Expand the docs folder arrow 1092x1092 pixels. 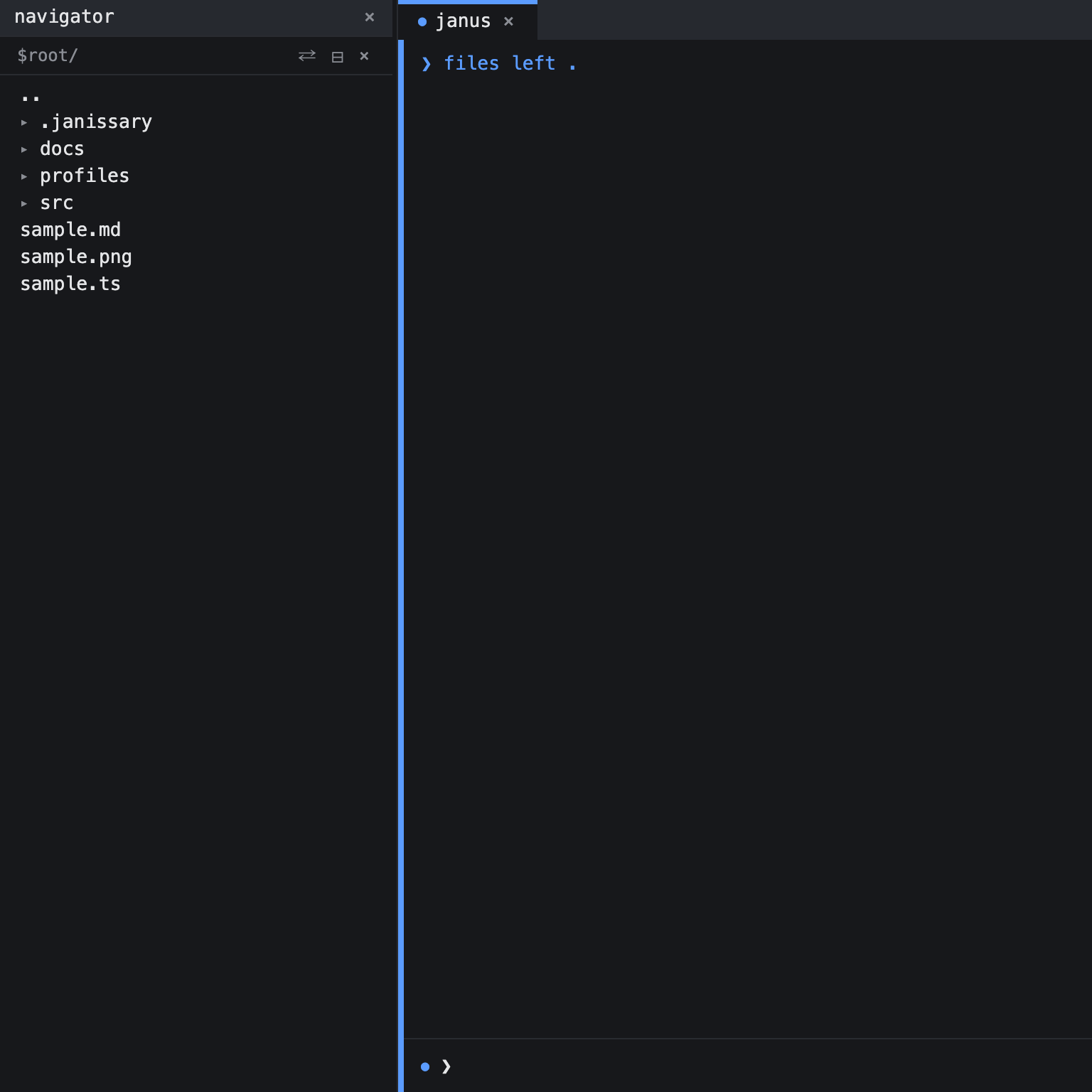coord(24,149)
